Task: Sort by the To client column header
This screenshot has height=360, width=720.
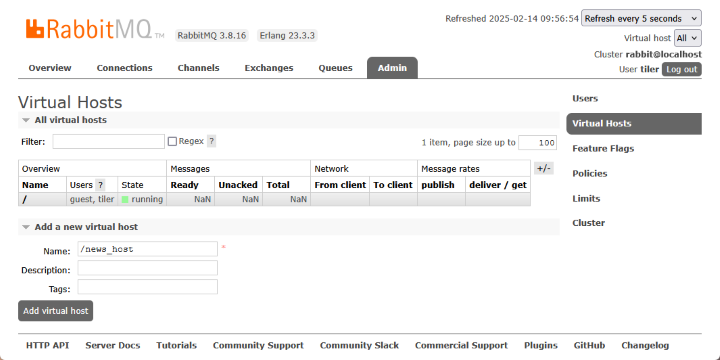Action: [393, 185]
